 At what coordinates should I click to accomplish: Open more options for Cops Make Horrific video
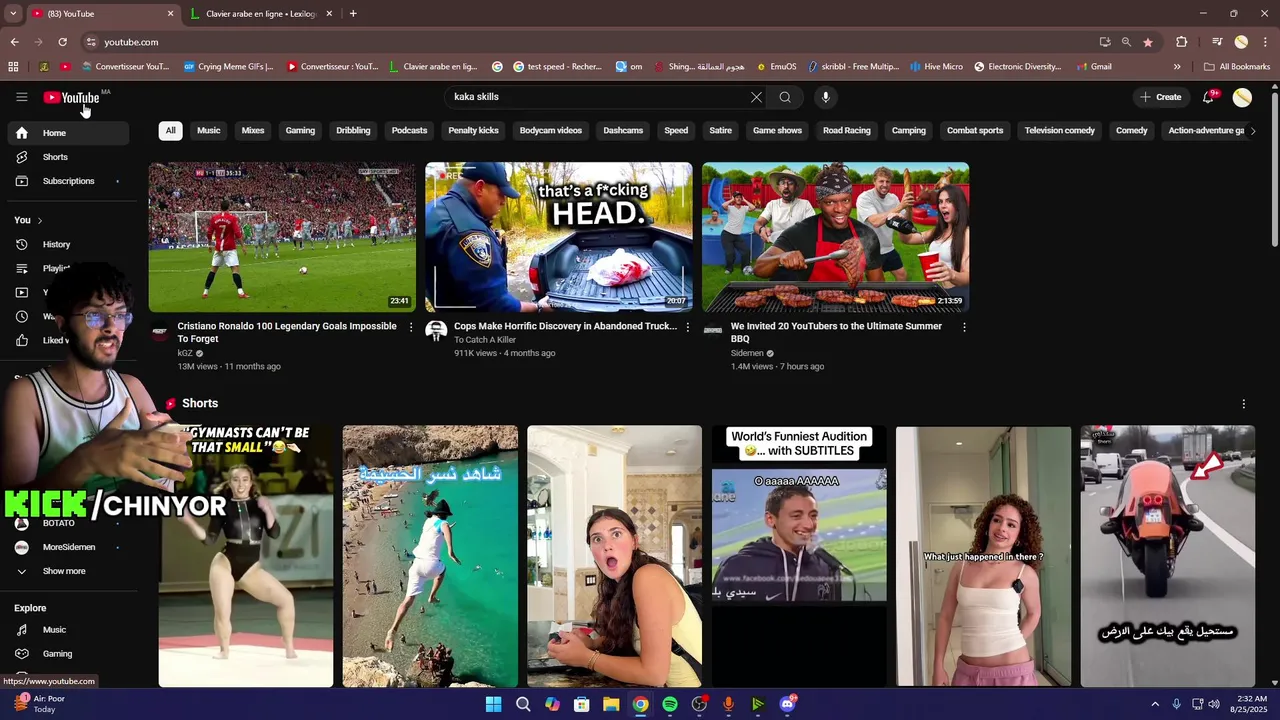pyautogui.click(x=687, y=327)
